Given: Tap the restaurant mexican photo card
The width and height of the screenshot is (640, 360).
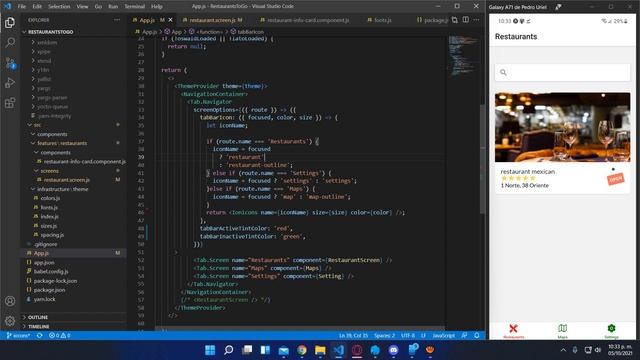Looking at the screenshot, I should [562, 127].
